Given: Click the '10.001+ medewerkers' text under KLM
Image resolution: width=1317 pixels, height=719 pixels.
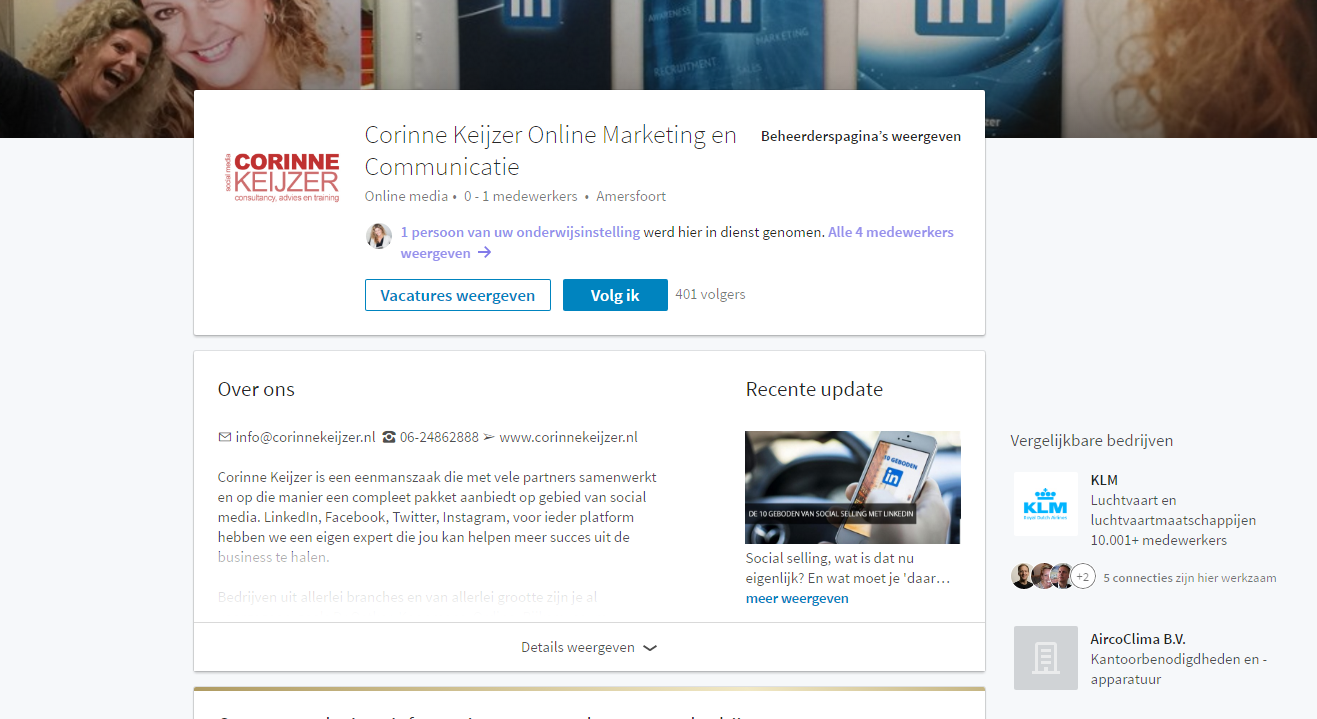Looking at the screenshot, I should (x=1159, y=540).
